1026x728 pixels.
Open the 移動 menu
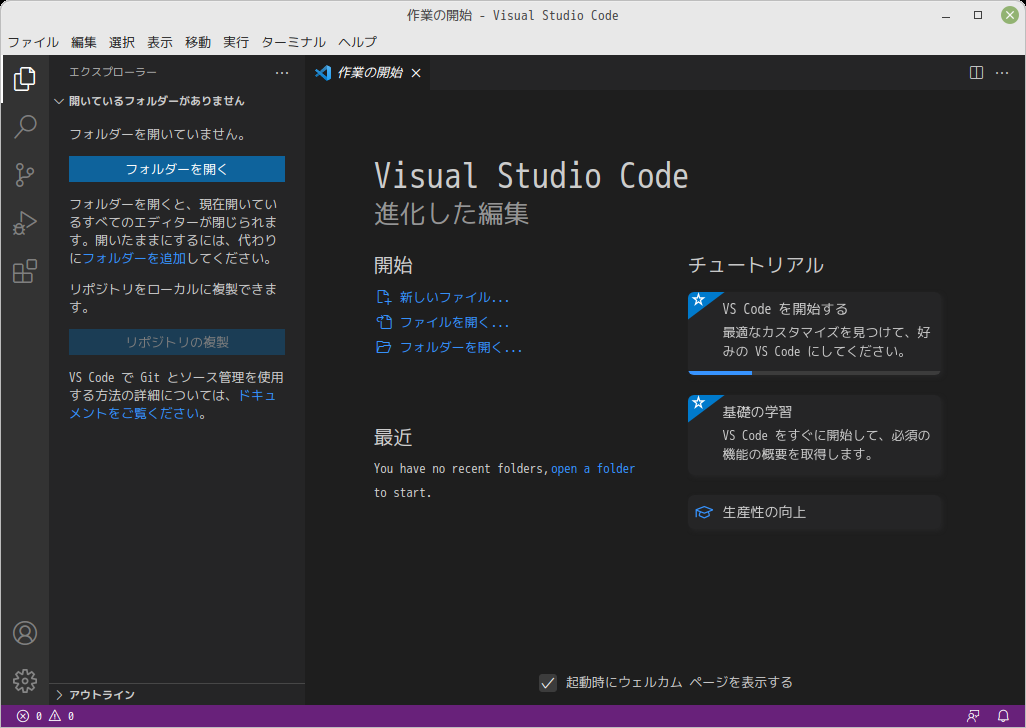[198, 43]
